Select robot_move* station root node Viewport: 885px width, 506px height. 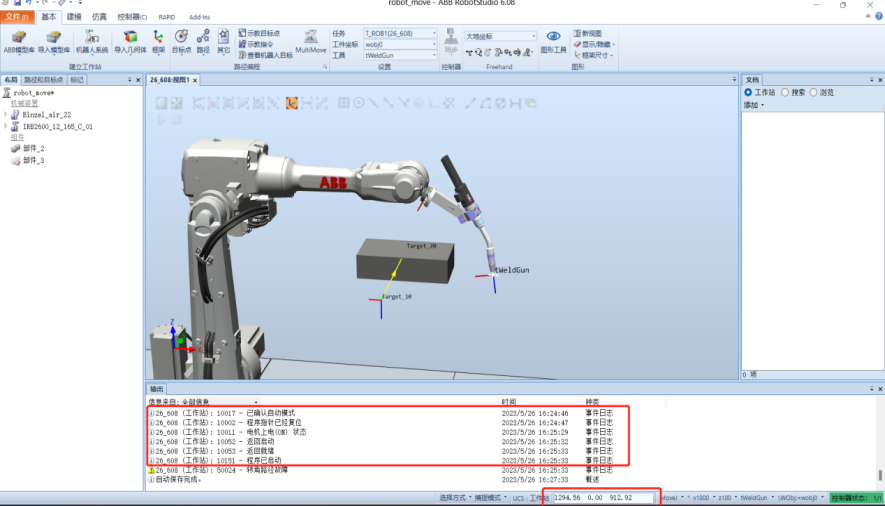click(x=33, y=93)
